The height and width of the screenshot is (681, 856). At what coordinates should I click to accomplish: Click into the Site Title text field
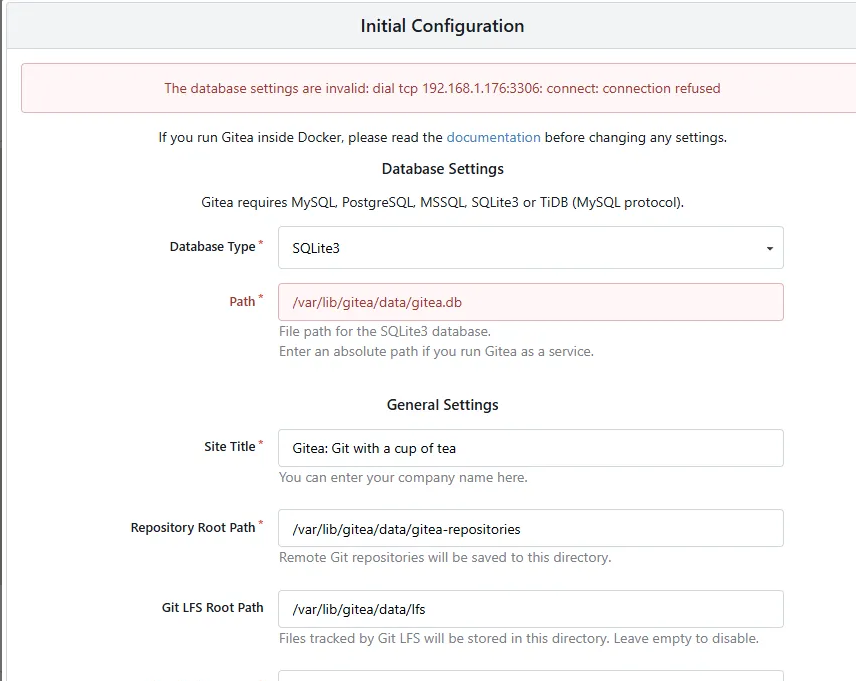pos(530,448)
